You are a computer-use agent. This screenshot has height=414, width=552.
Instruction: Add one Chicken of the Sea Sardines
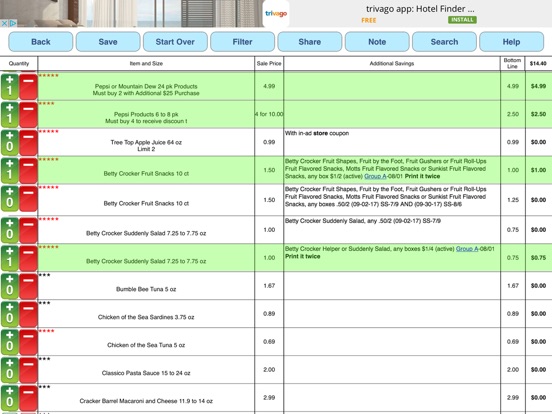(x=10, y=314)
